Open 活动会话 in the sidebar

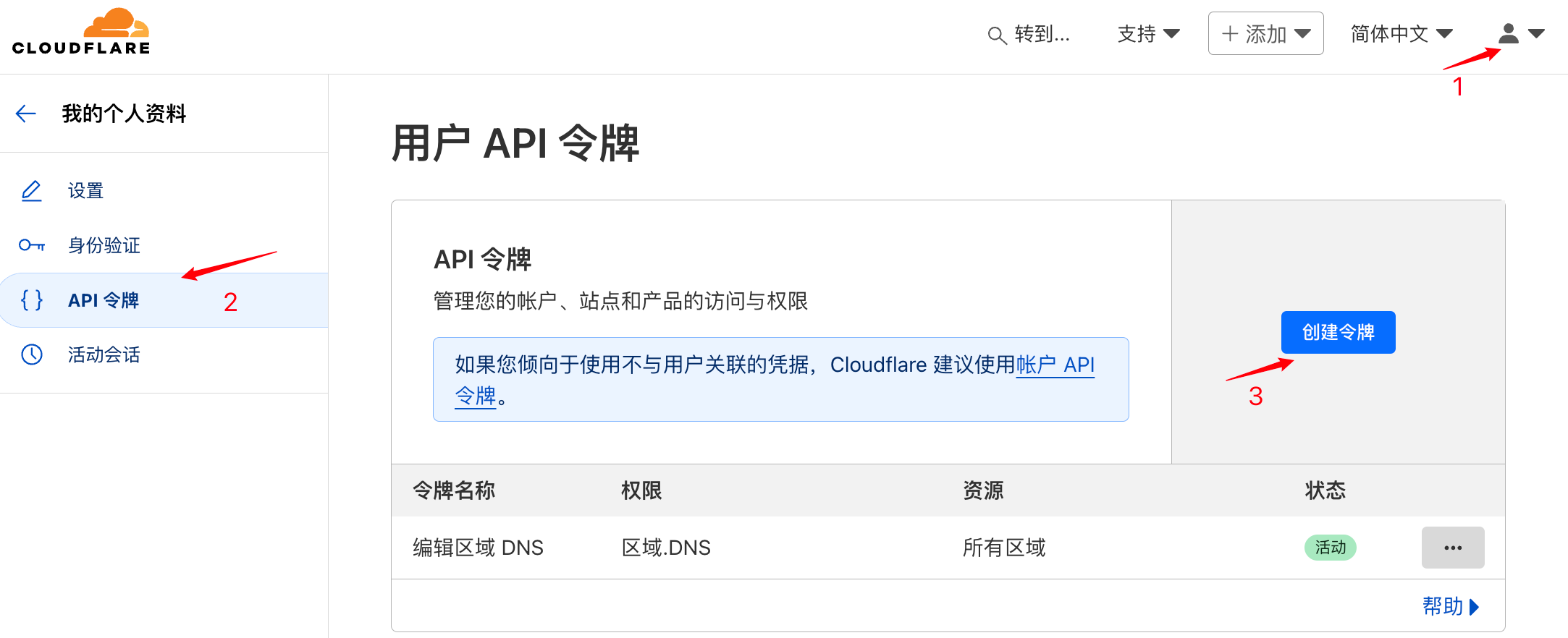(104, 354)
